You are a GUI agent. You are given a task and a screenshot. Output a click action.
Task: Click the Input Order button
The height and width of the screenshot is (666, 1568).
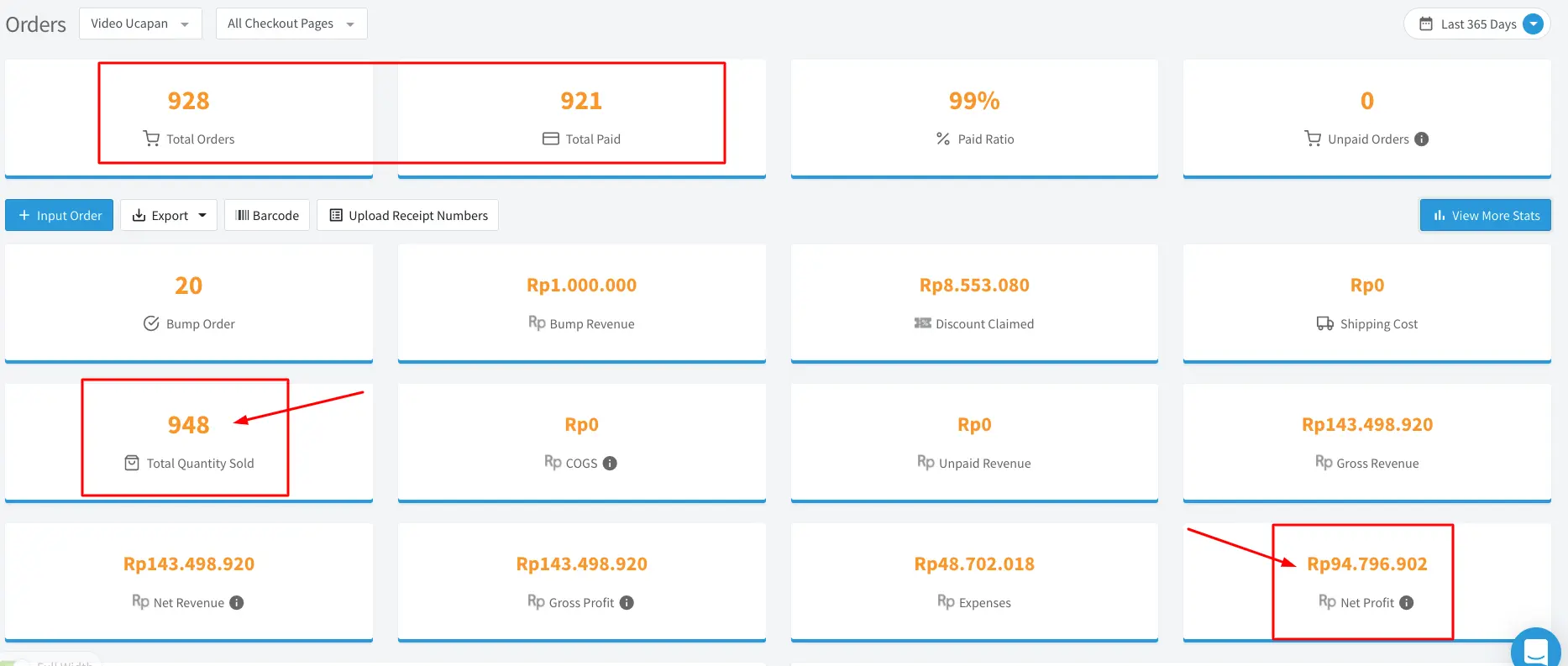(x=59, y=216)
